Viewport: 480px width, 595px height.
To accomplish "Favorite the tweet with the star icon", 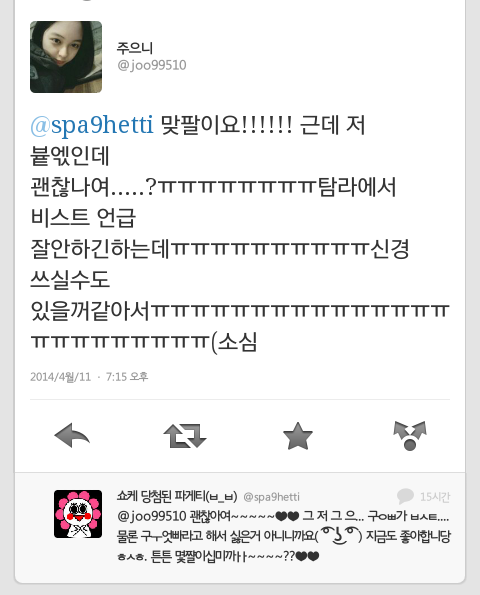I will click(298, 436).
